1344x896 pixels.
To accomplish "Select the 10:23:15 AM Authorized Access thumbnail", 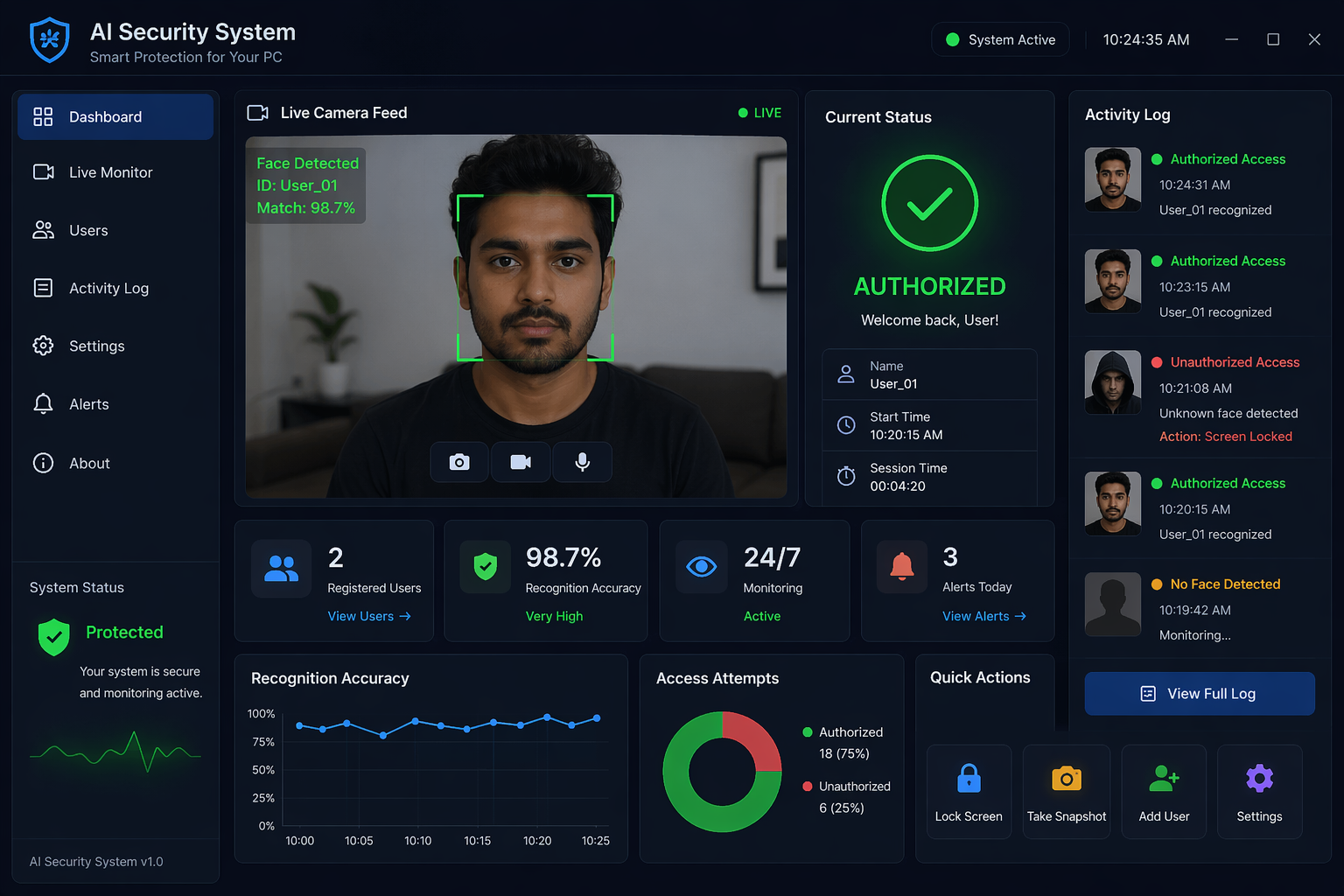I will click(1113, 281).
